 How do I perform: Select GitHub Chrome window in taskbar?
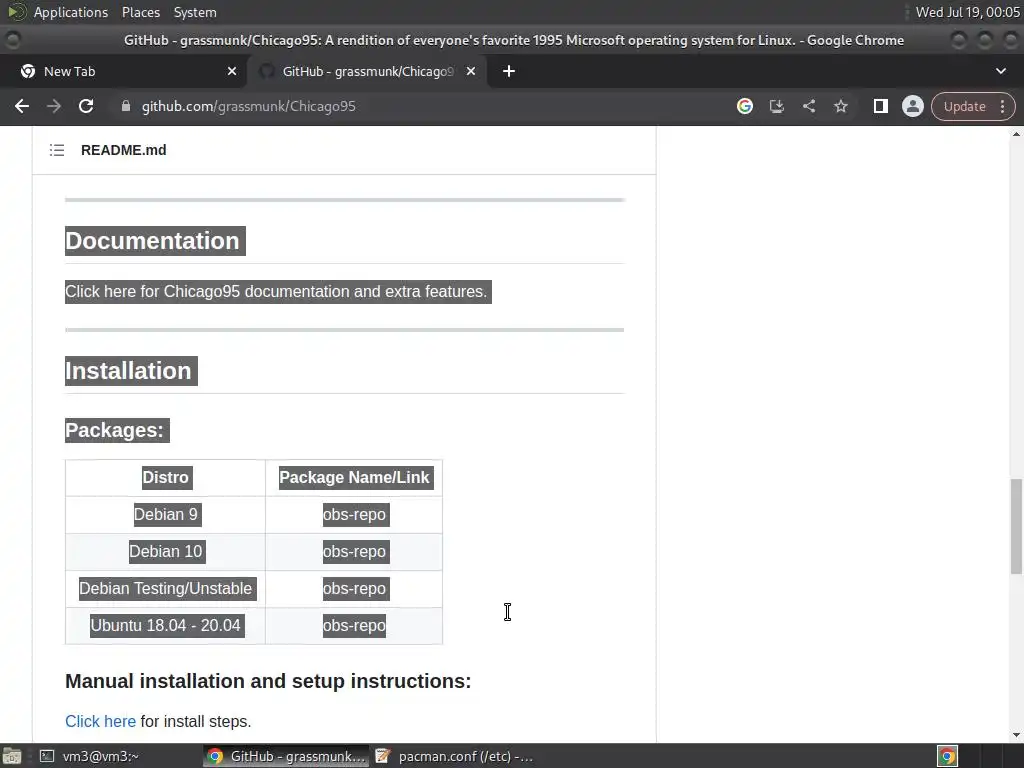(286, 756)
